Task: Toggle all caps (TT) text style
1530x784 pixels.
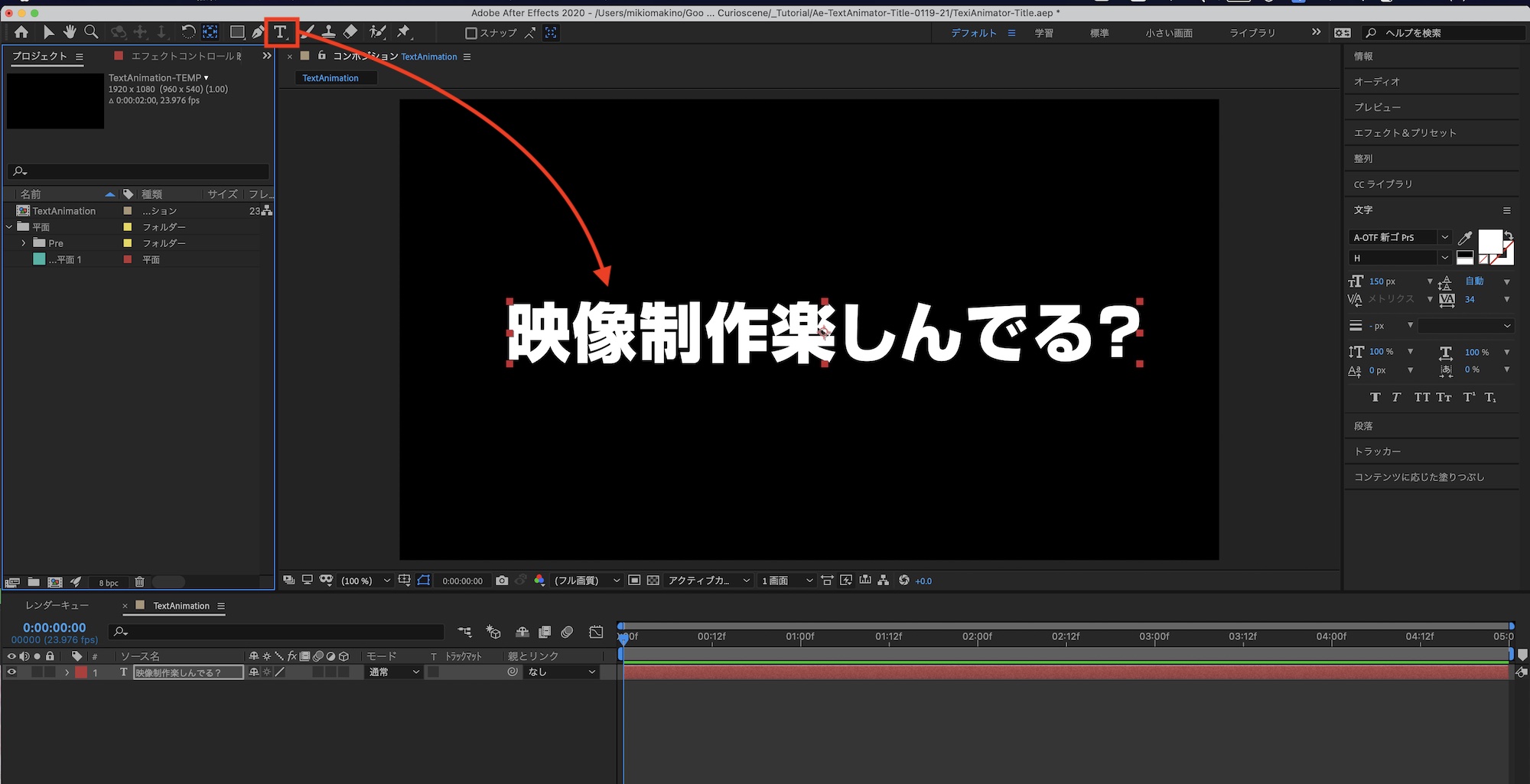Action: (x=1421, y=397)
